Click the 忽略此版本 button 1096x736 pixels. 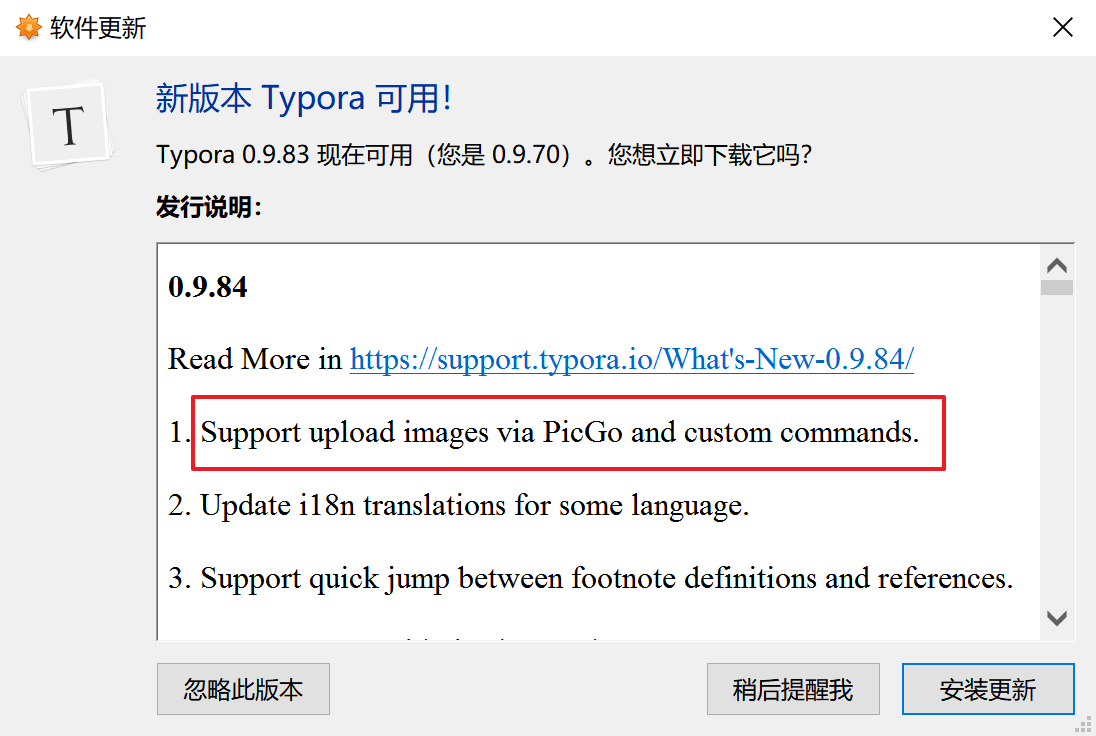point(243,689)
